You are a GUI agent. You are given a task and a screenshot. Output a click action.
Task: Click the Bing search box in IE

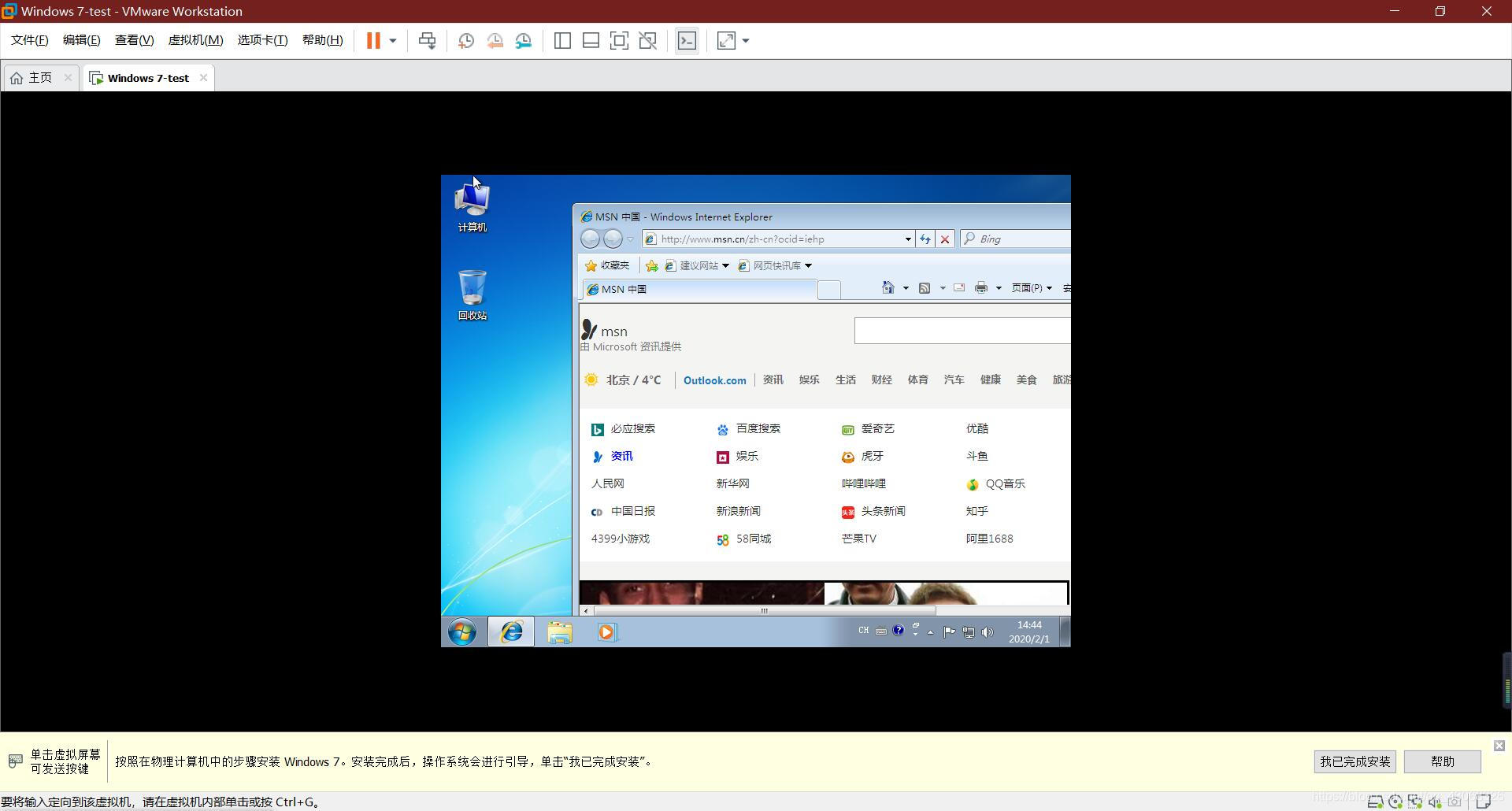(x=1016, y=239)
